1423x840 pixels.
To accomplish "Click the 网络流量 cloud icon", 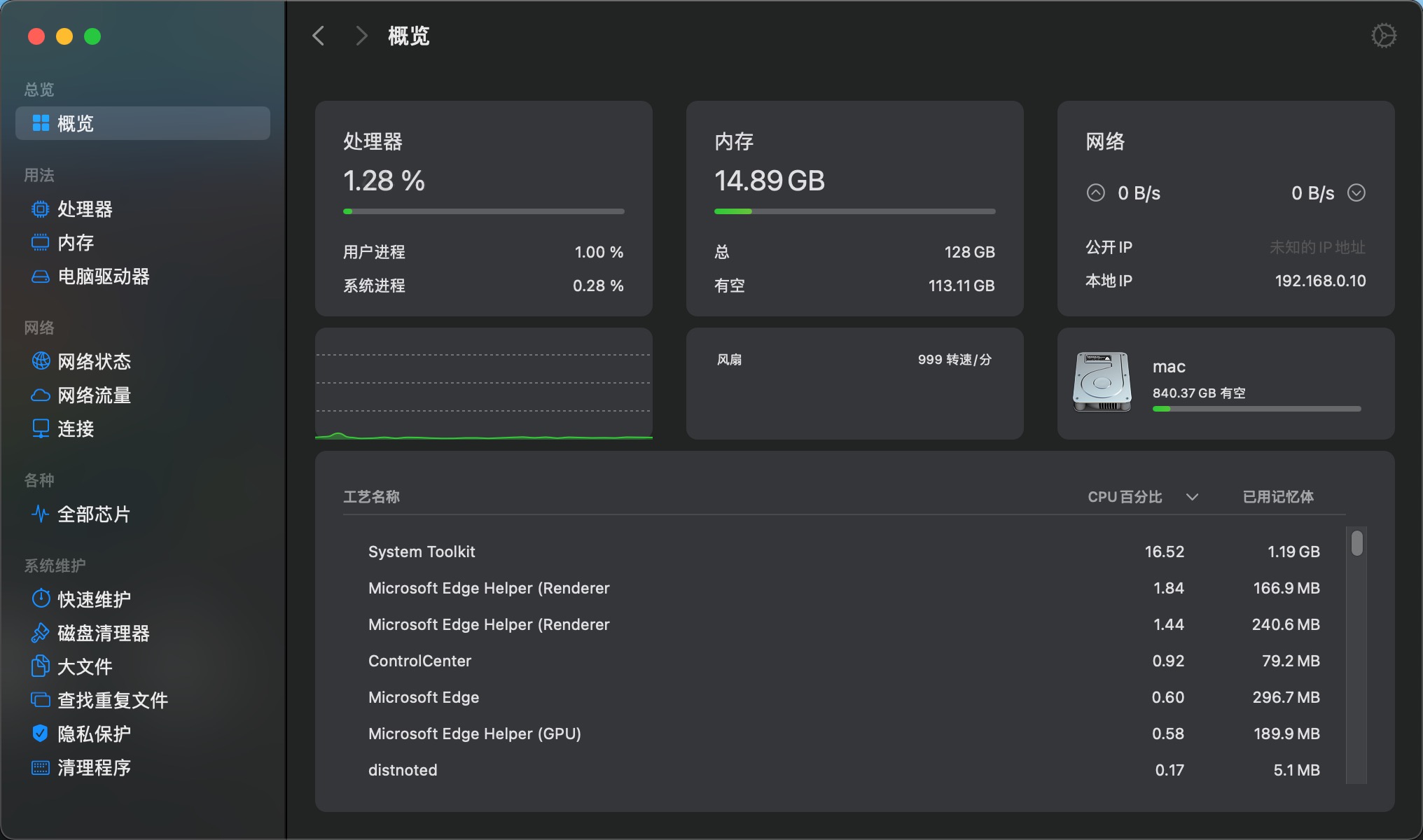I will pyautogui.click(x=41, y=395).
